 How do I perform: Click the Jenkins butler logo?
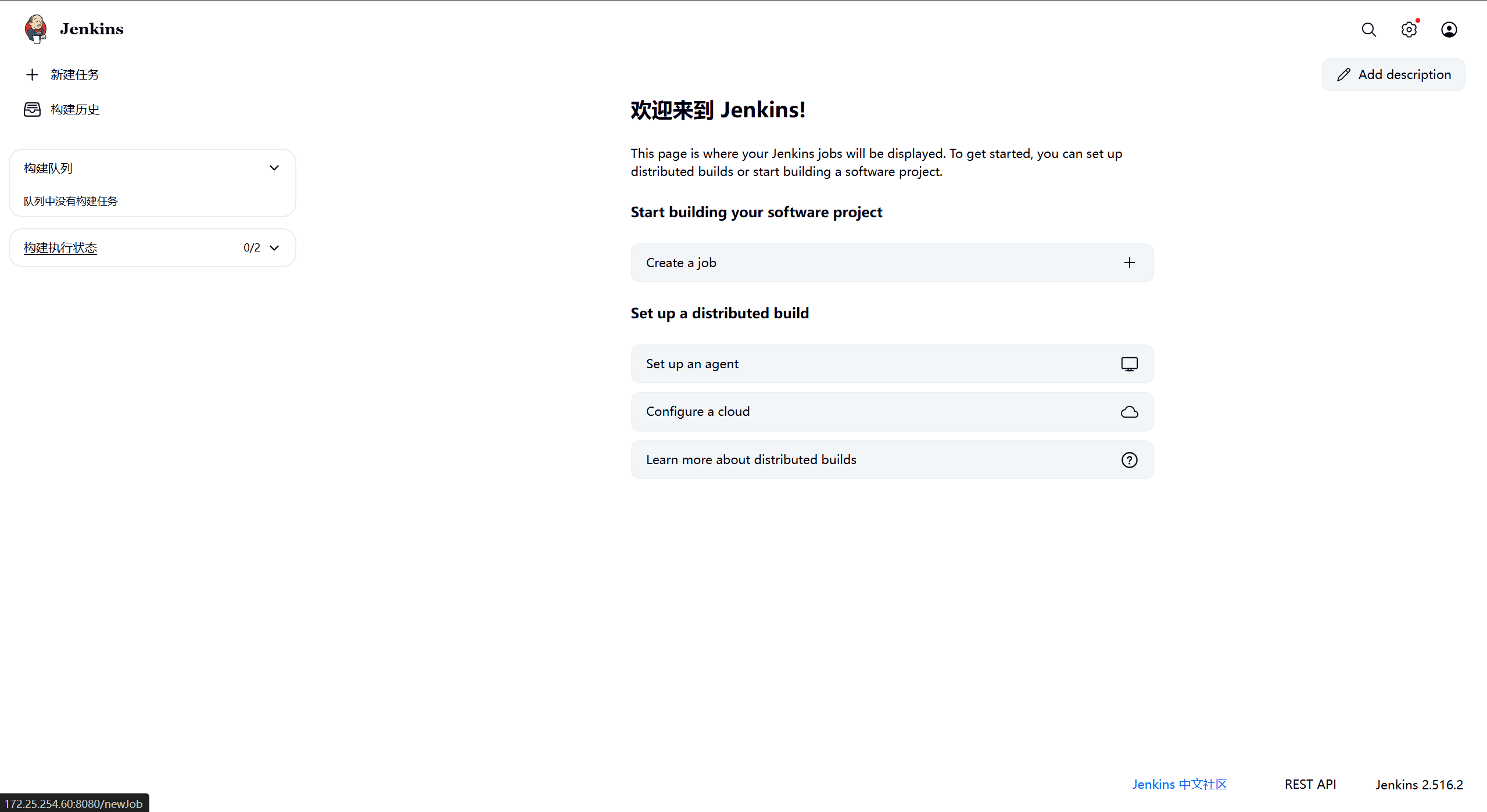tap(35, 29)
